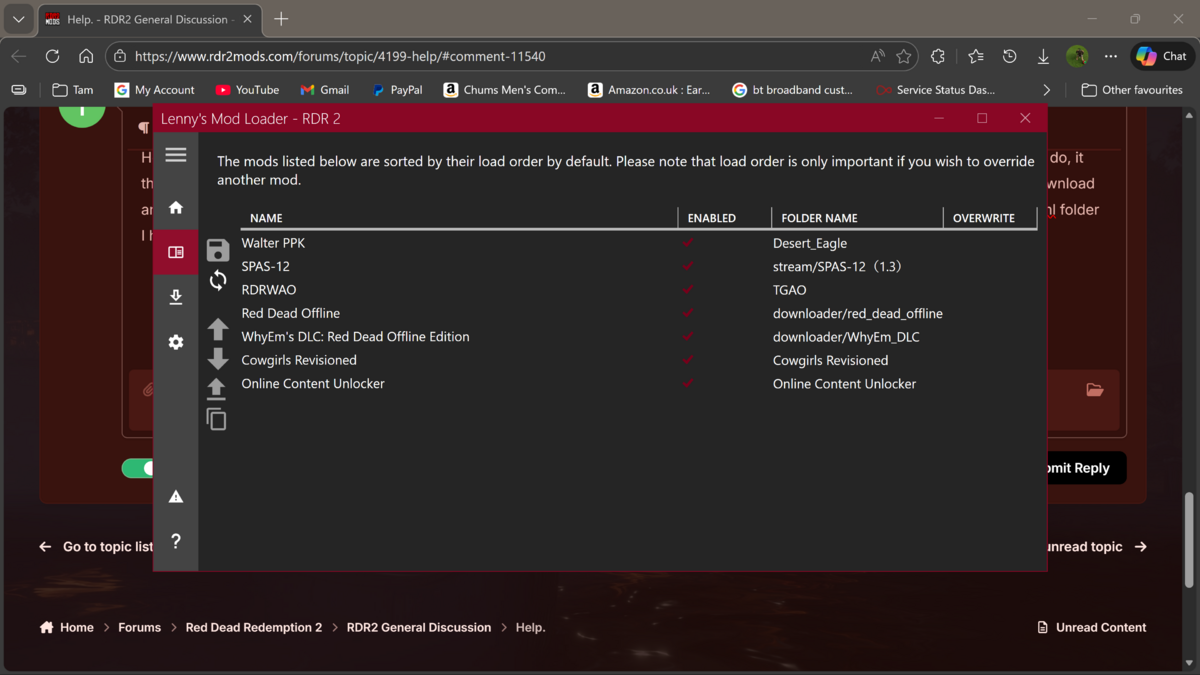Switch to the Help. RDR2 General Discussion tab
The height and width of the screenshot is (675, 1200).
click(140, 19)
